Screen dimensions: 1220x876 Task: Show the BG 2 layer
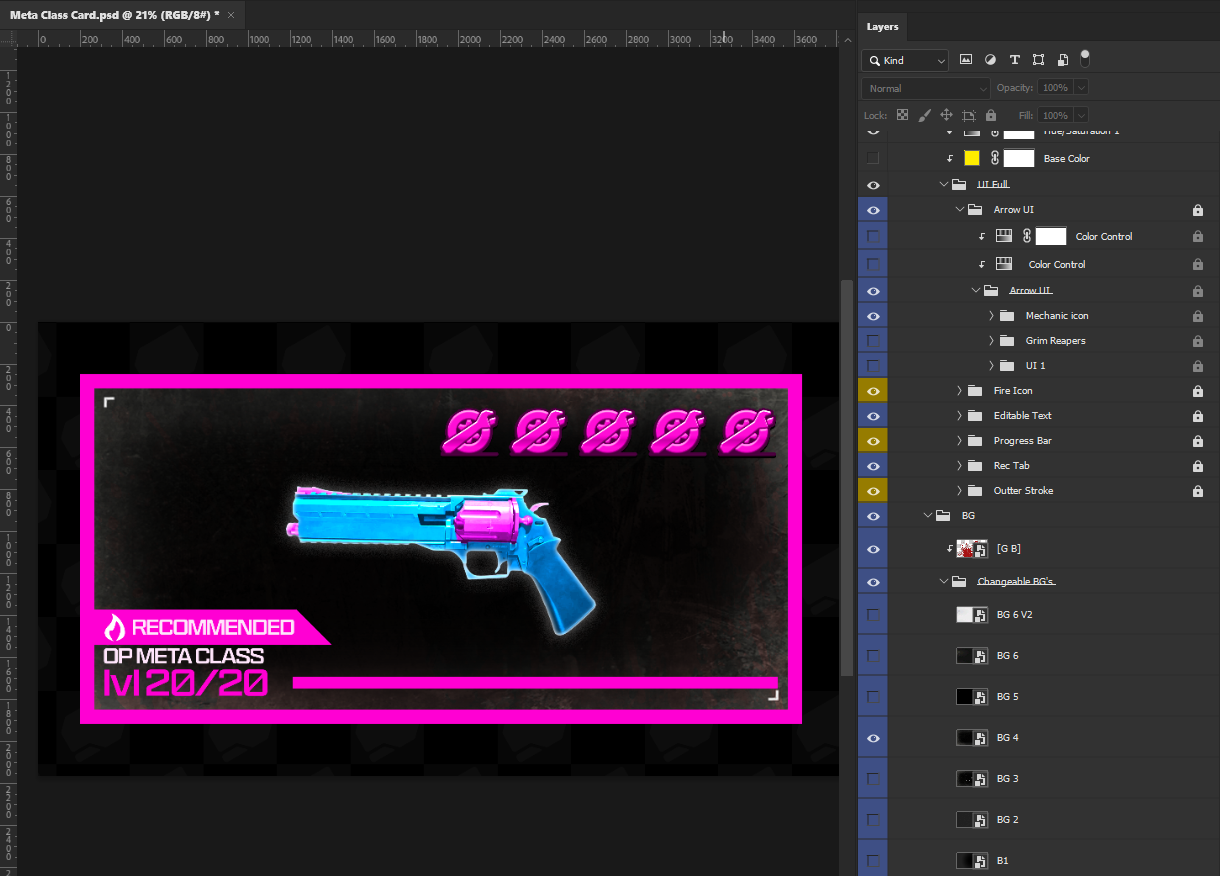coord(873,820)
